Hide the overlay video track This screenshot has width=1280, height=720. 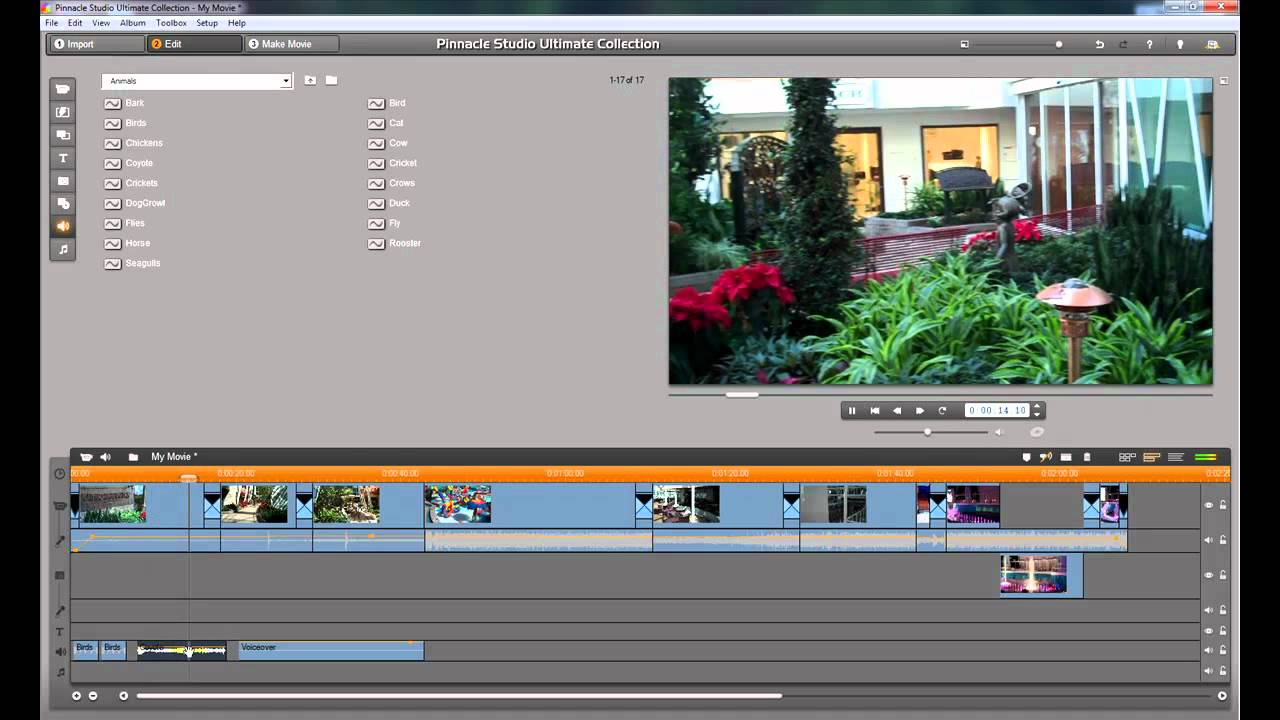[x=1208, y=575]
